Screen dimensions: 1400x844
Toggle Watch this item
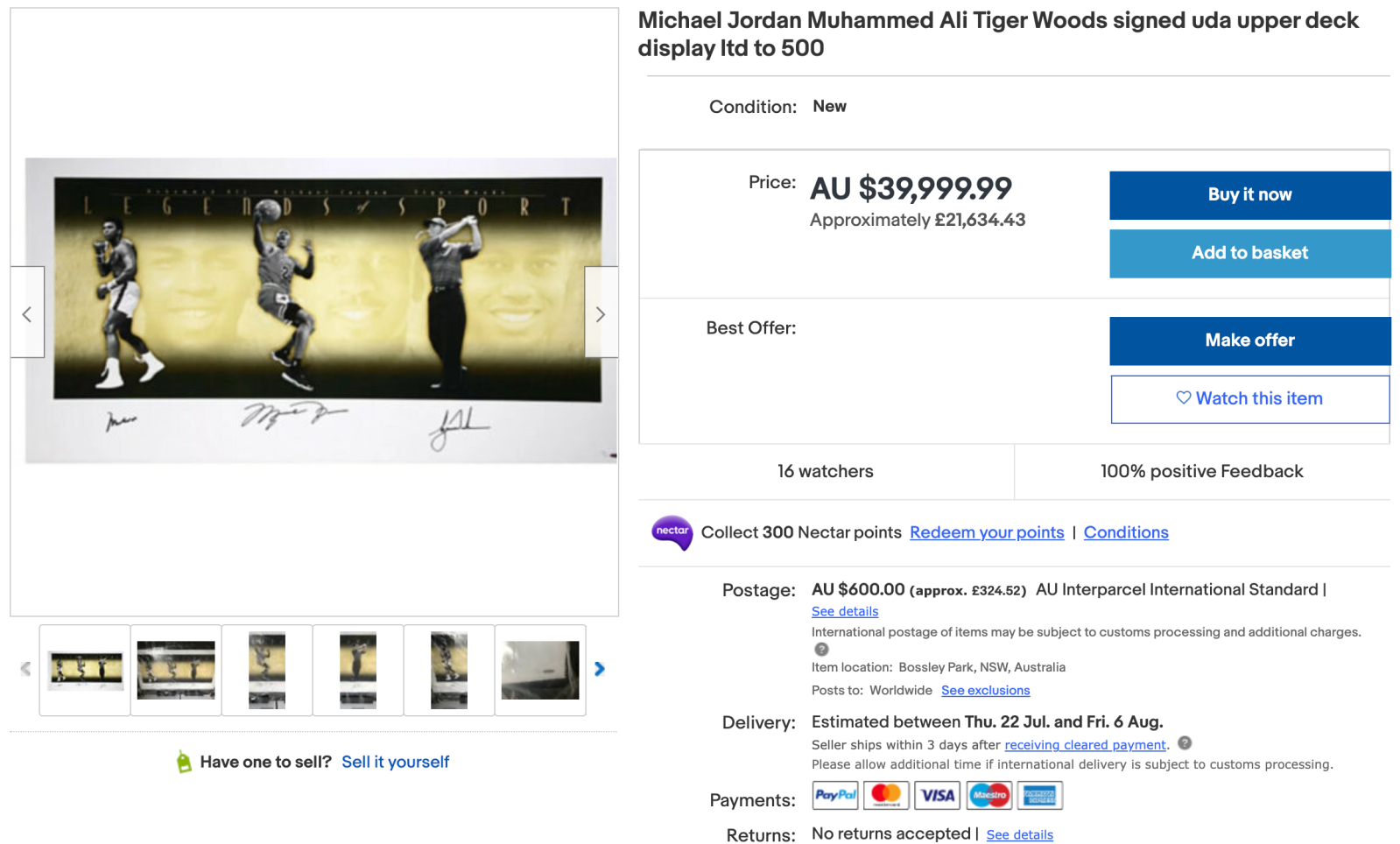click(x=1249, y=399)
